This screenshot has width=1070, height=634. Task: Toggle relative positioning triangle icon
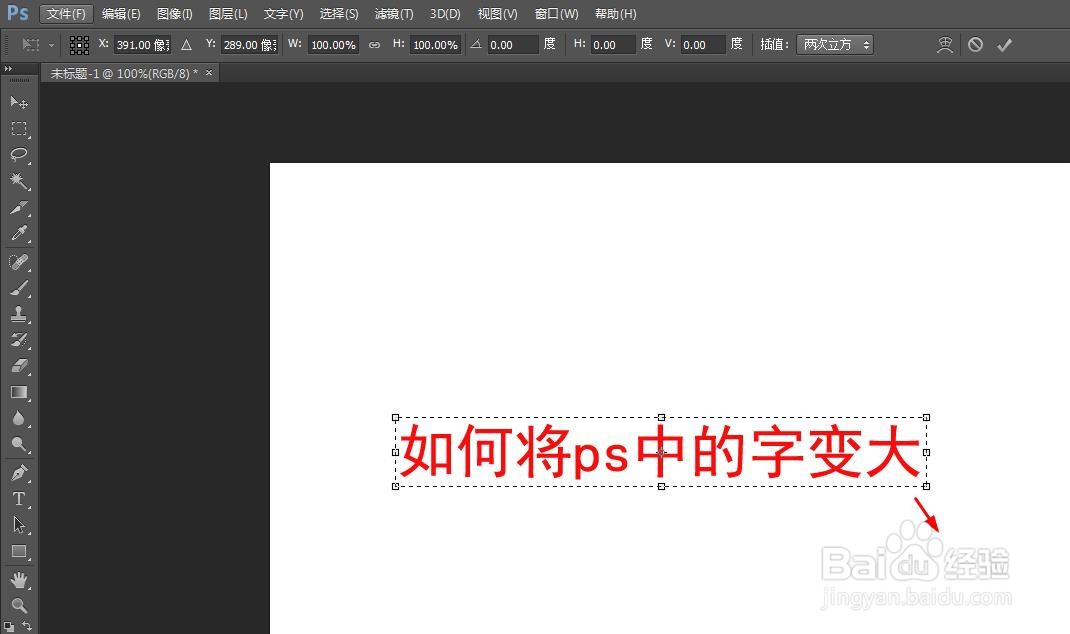pos(186,45)
